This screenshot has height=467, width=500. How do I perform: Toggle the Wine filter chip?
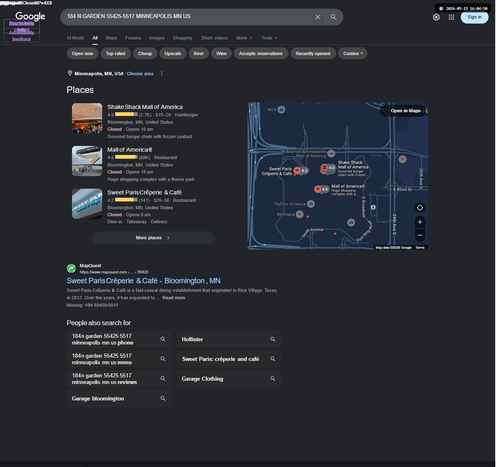pyautogui.click(x=221, y=53)
